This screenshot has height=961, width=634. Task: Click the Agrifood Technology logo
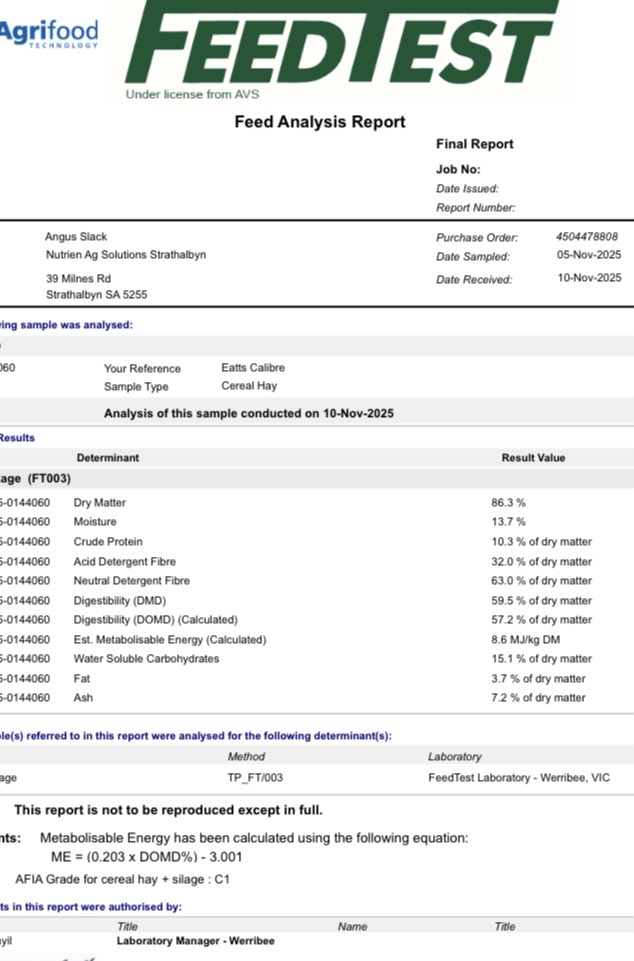[x=50, y=33]
